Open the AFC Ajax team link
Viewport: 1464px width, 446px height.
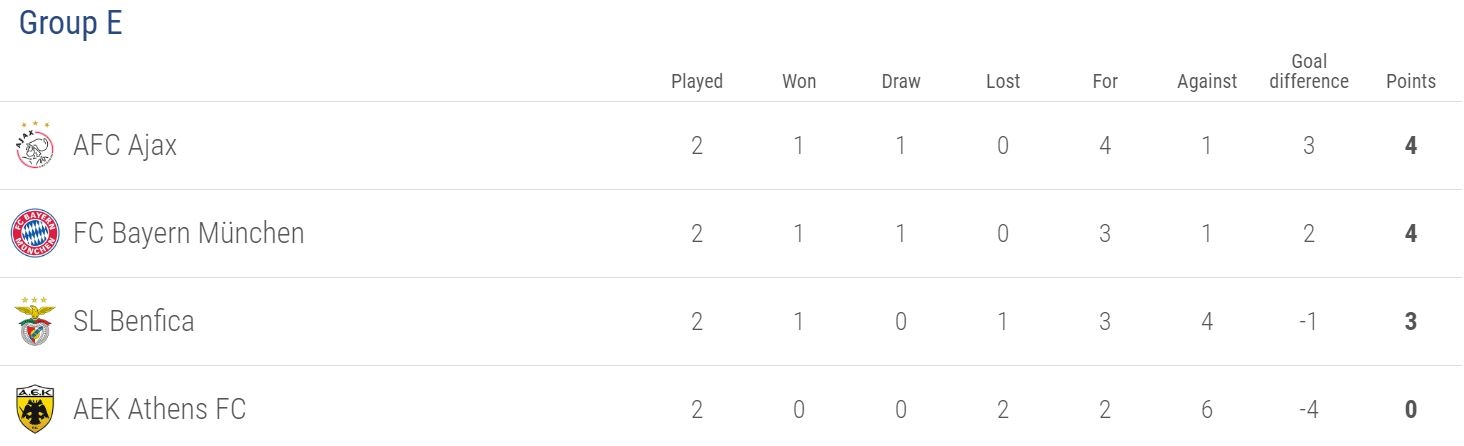[125, 146]
